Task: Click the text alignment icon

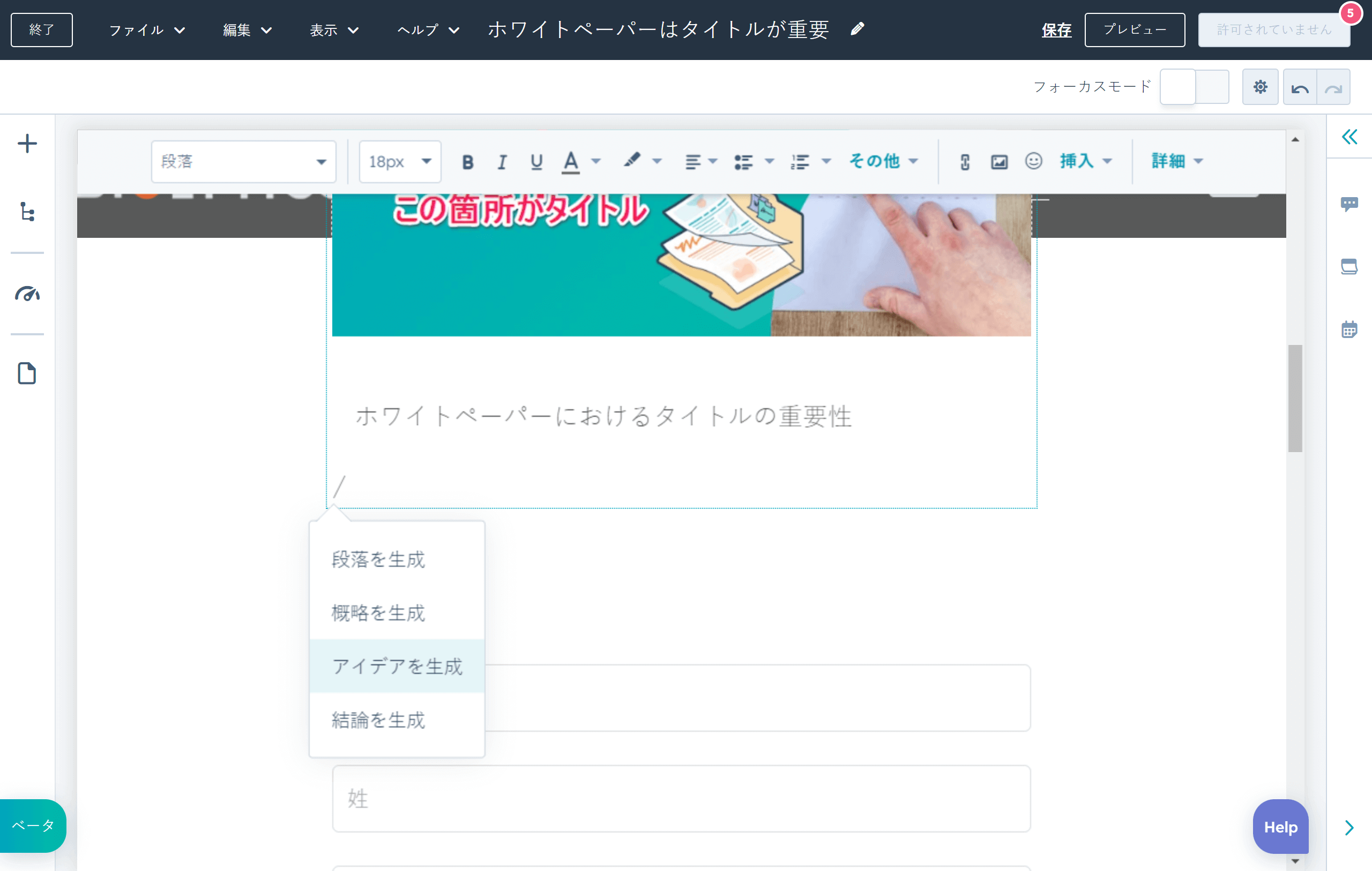Action: tap(692, 162)
